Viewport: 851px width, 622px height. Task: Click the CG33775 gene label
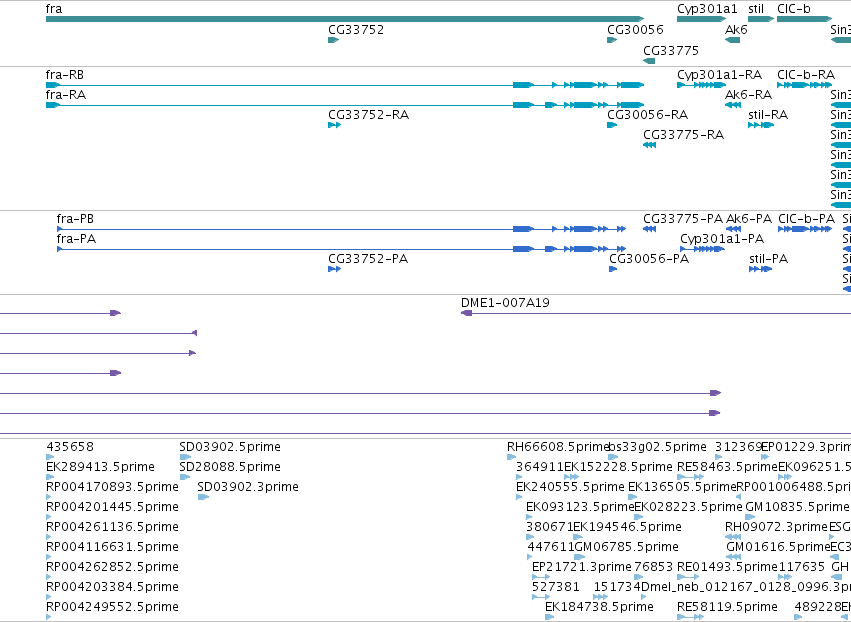click(671, 51)
